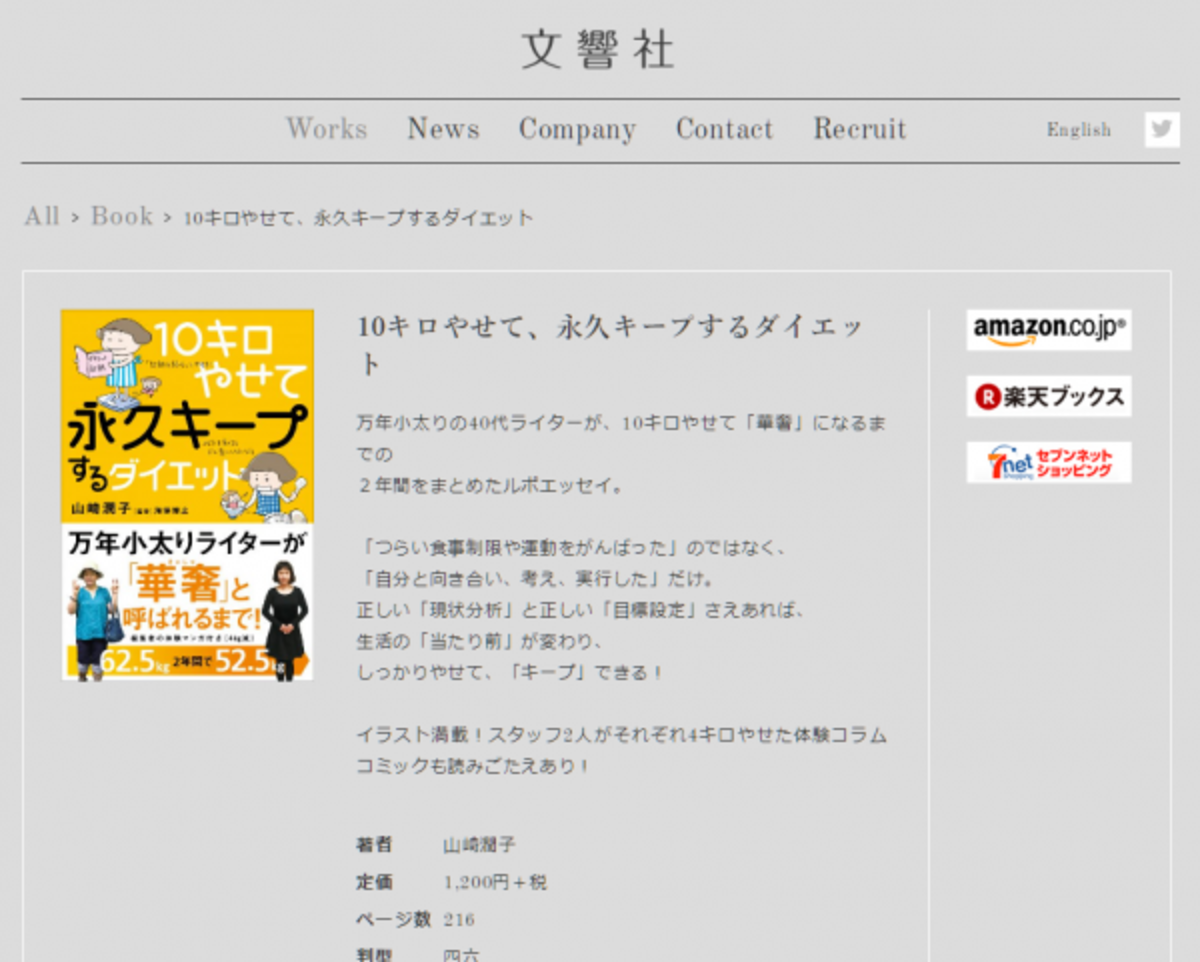This screenshot has width=1200, height=962.
Task: Open the Recruit page
Action: coord(859,128)
